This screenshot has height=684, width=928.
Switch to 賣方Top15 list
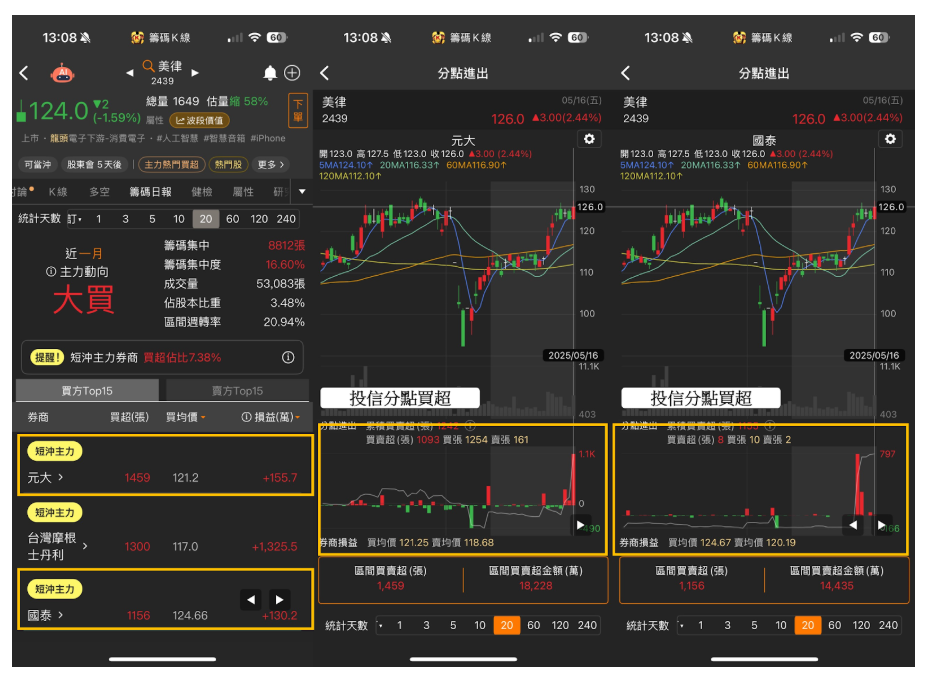click(x=237, y=391)
